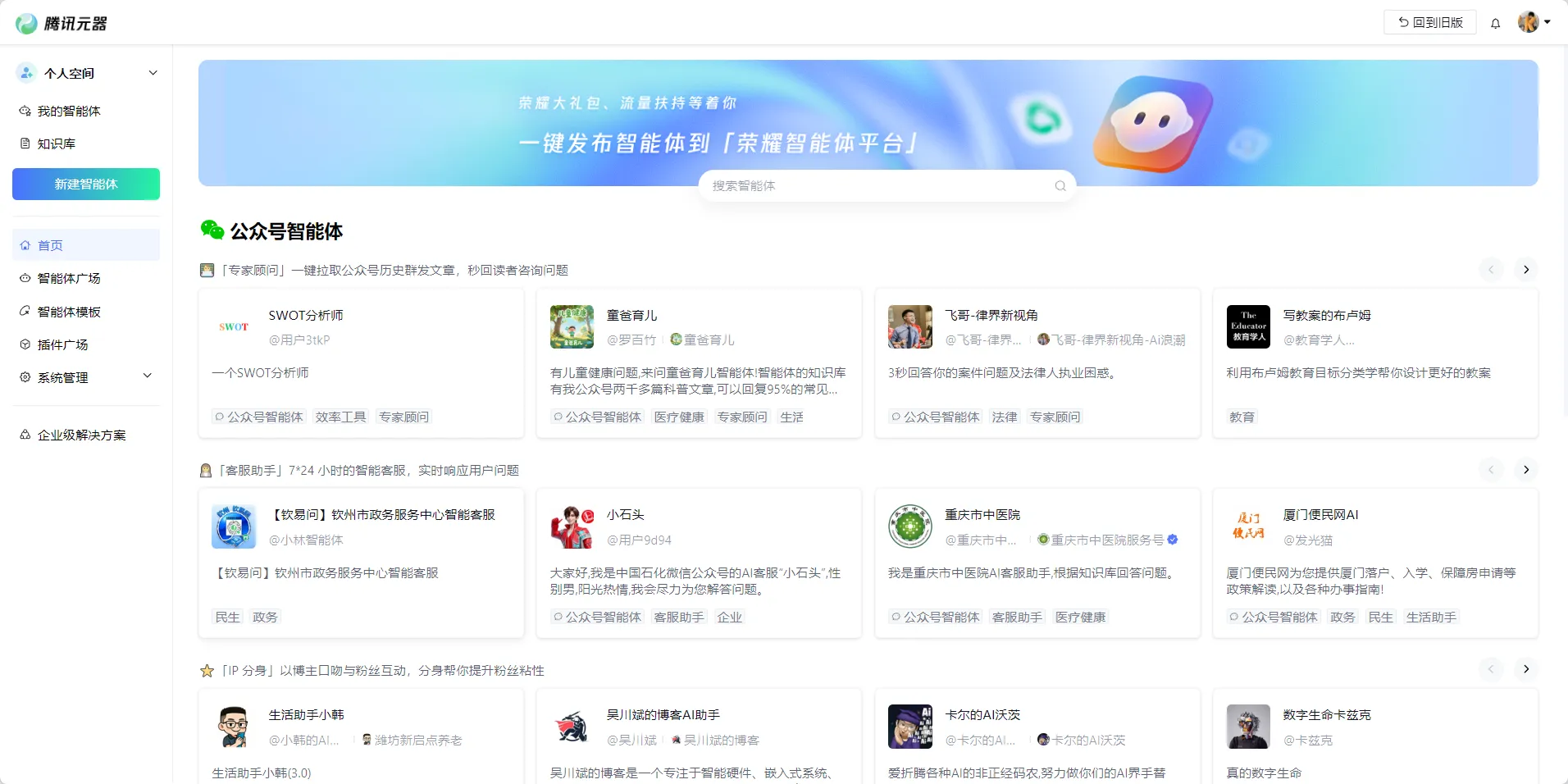Click the 童爸育儿 agent avatar
1568x784 pixels.
coord(572,326)
